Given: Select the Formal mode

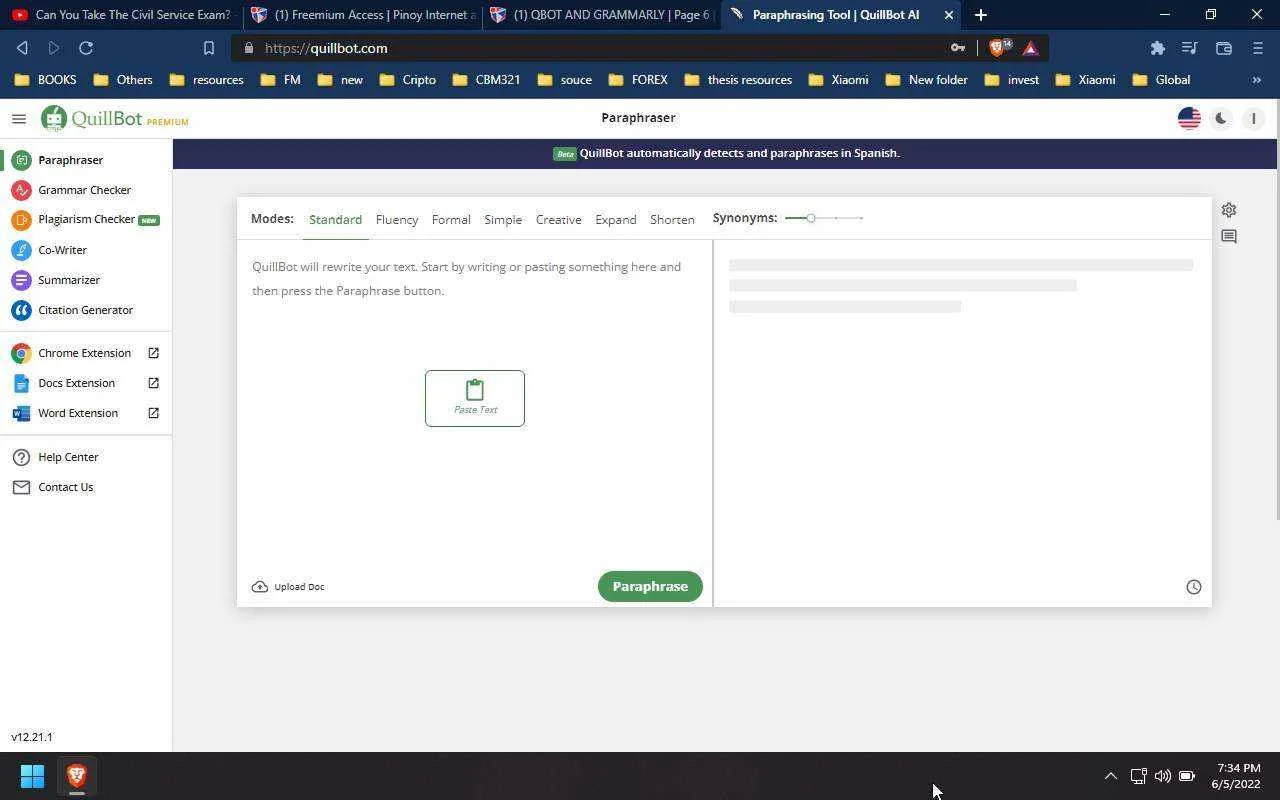Looking at the screenshot, I should pos(451,220).
